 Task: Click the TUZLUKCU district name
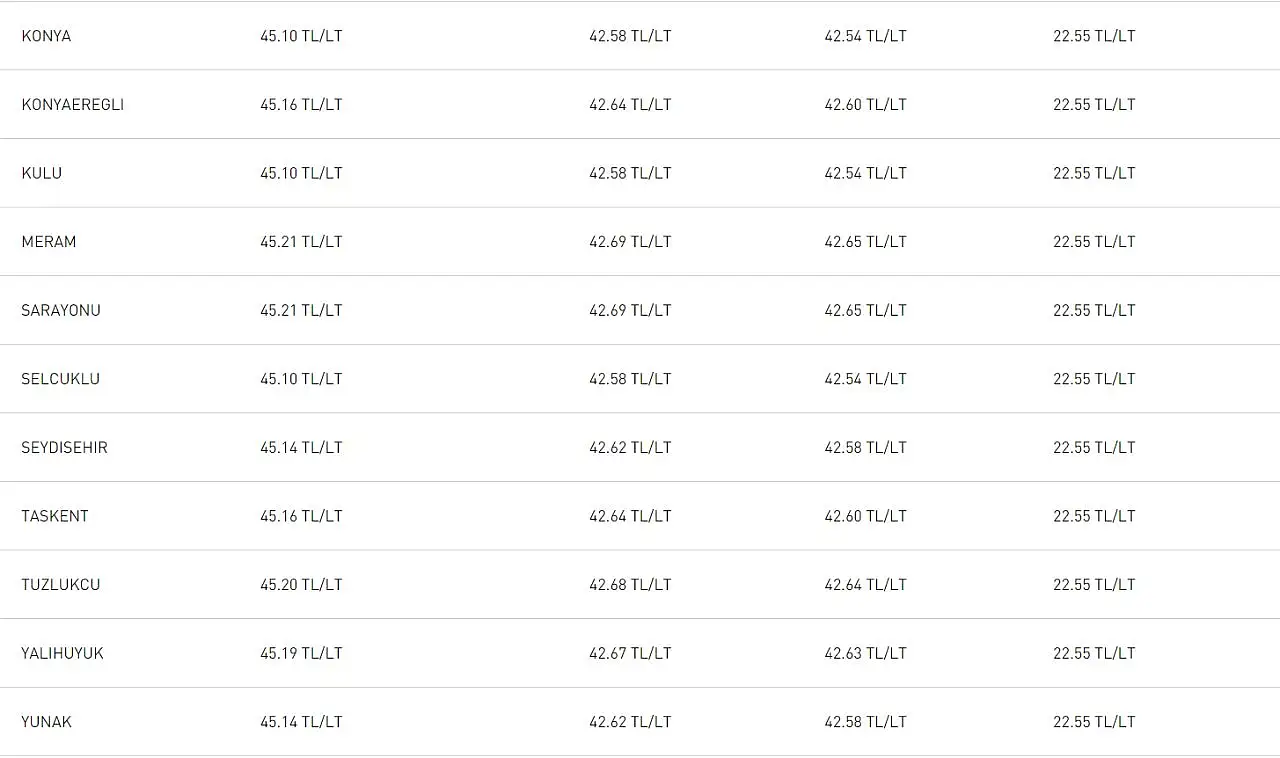(x=60, y=585)
